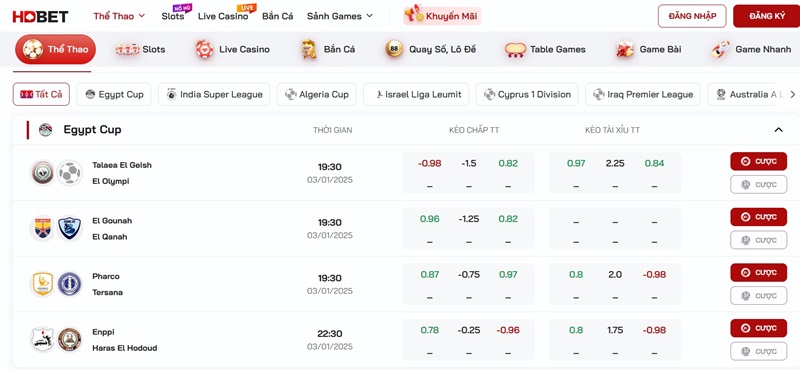Click El Qanah team crest
The image size is (800, 370).
[x=69, y=229]
